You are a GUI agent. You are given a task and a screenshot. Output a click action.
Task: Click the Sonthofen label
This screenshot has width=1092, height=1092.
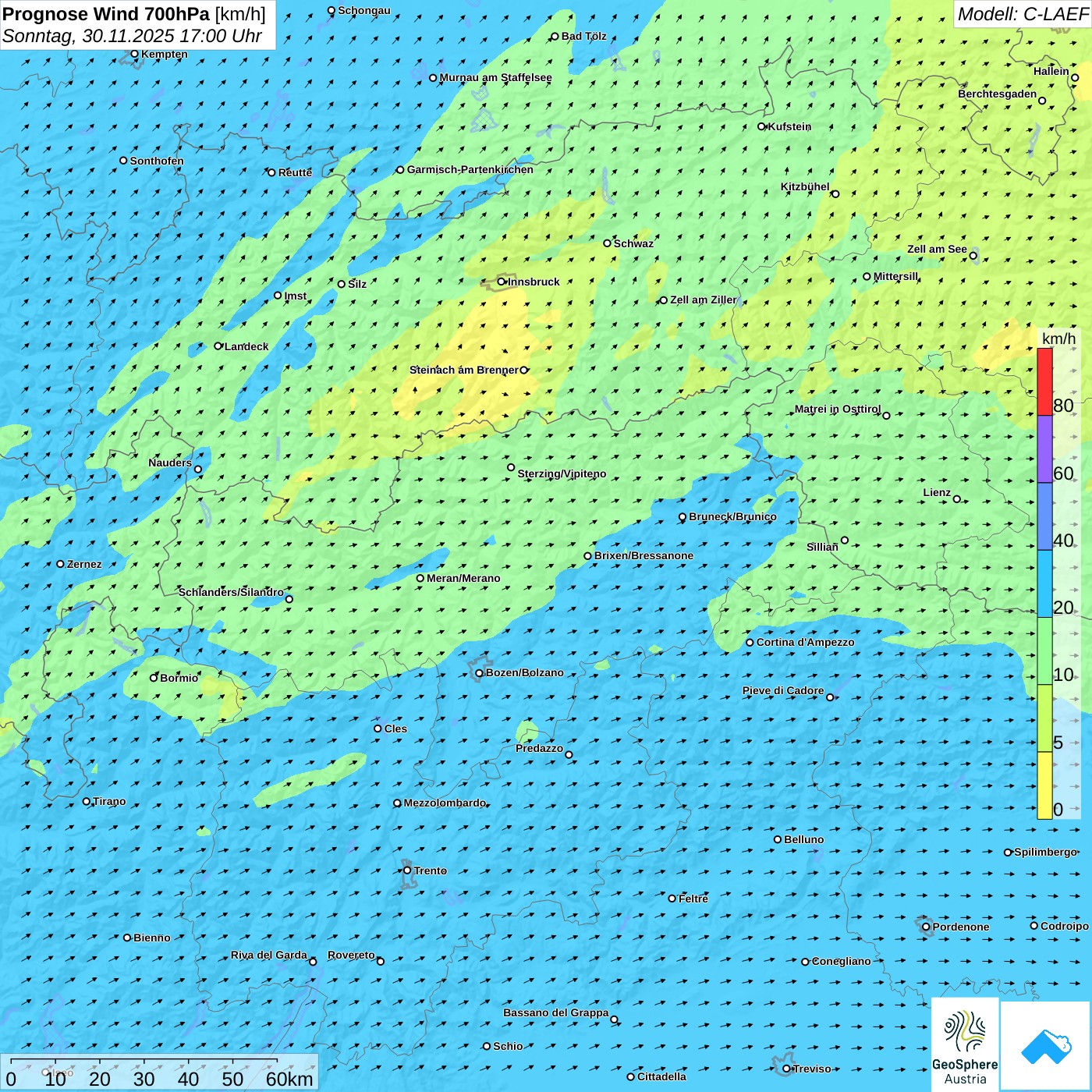(157, 161)
